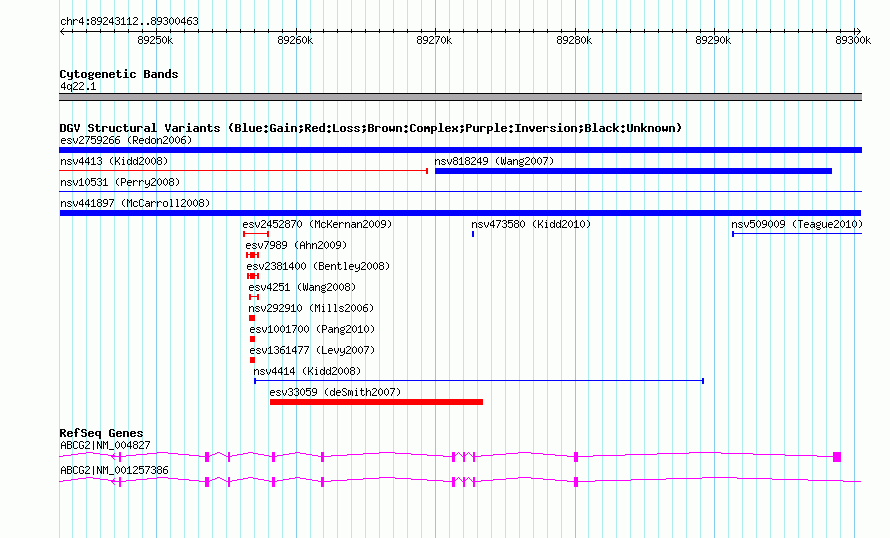Click the esv2759266 (Redon2006) variant label
890x538 pixels.
tap(126, 140)
